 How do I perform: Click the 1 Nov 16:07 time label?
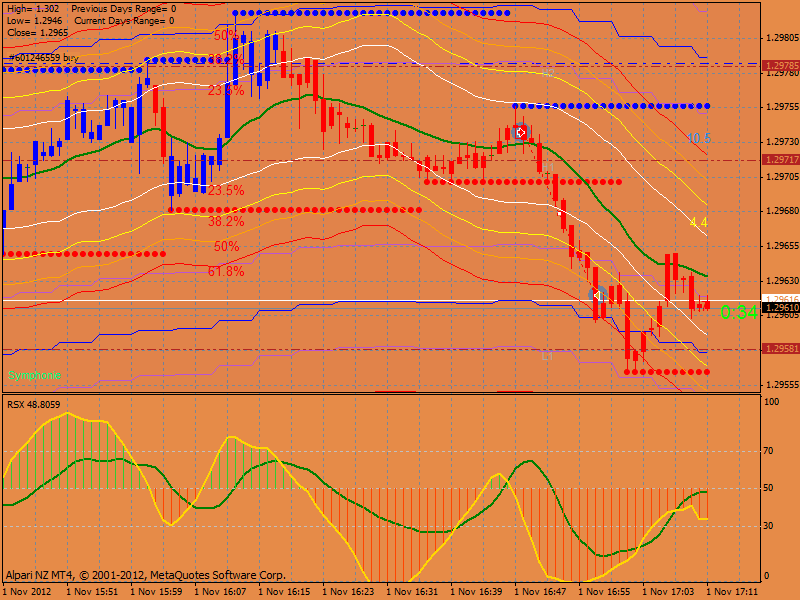pyautogui.click(x=220, y=592)
